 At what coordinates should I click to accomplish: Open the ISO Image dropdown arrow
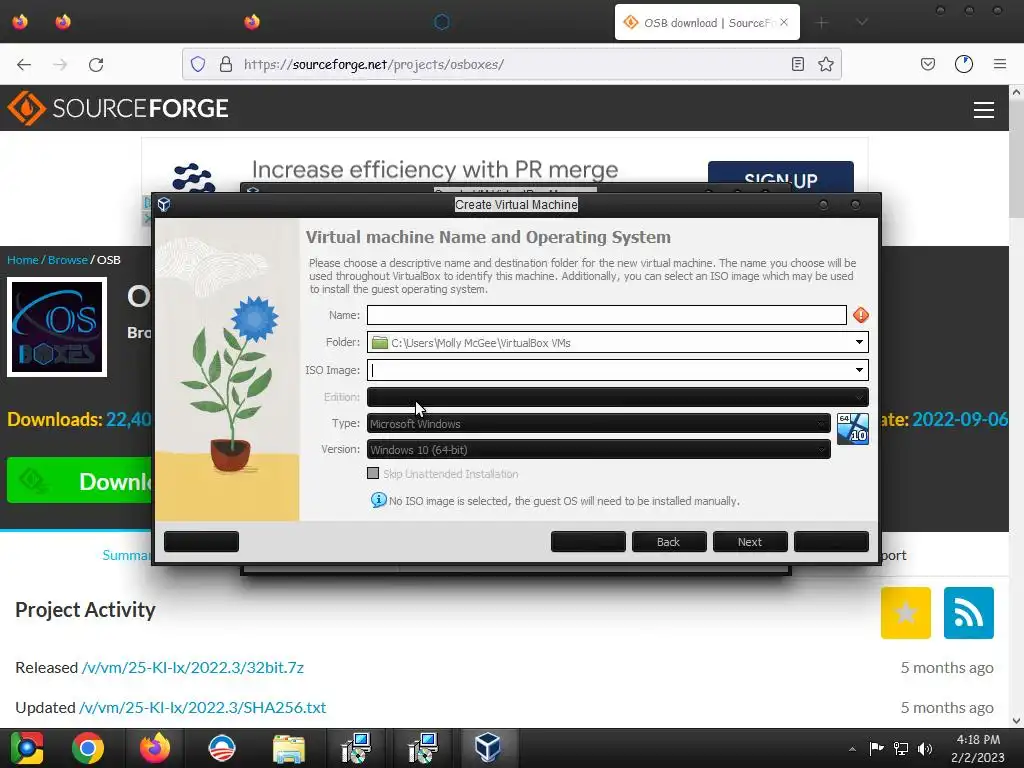point(859,370)
